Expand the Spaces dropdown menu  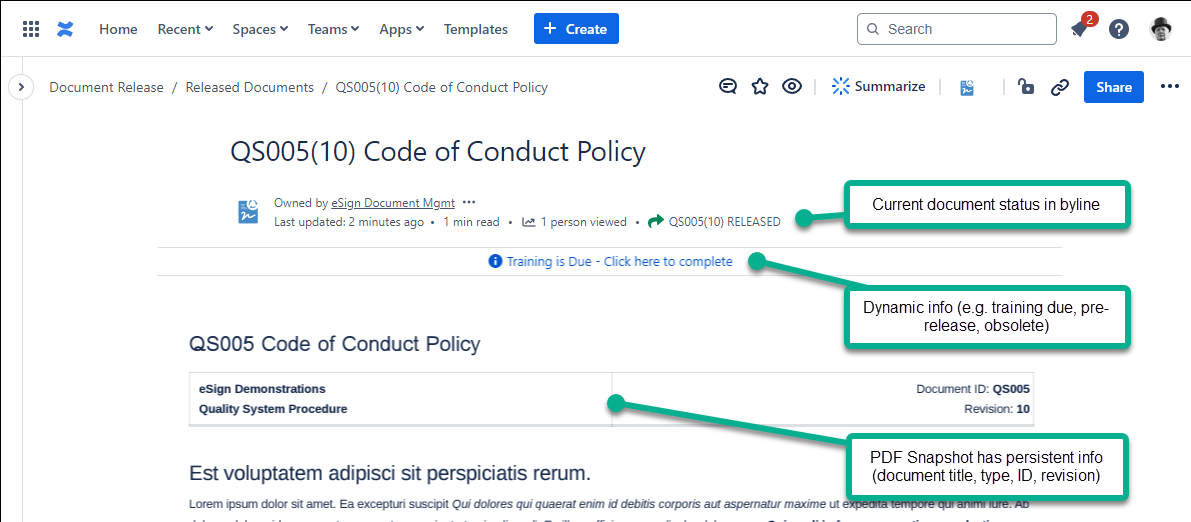pos(260,29)
